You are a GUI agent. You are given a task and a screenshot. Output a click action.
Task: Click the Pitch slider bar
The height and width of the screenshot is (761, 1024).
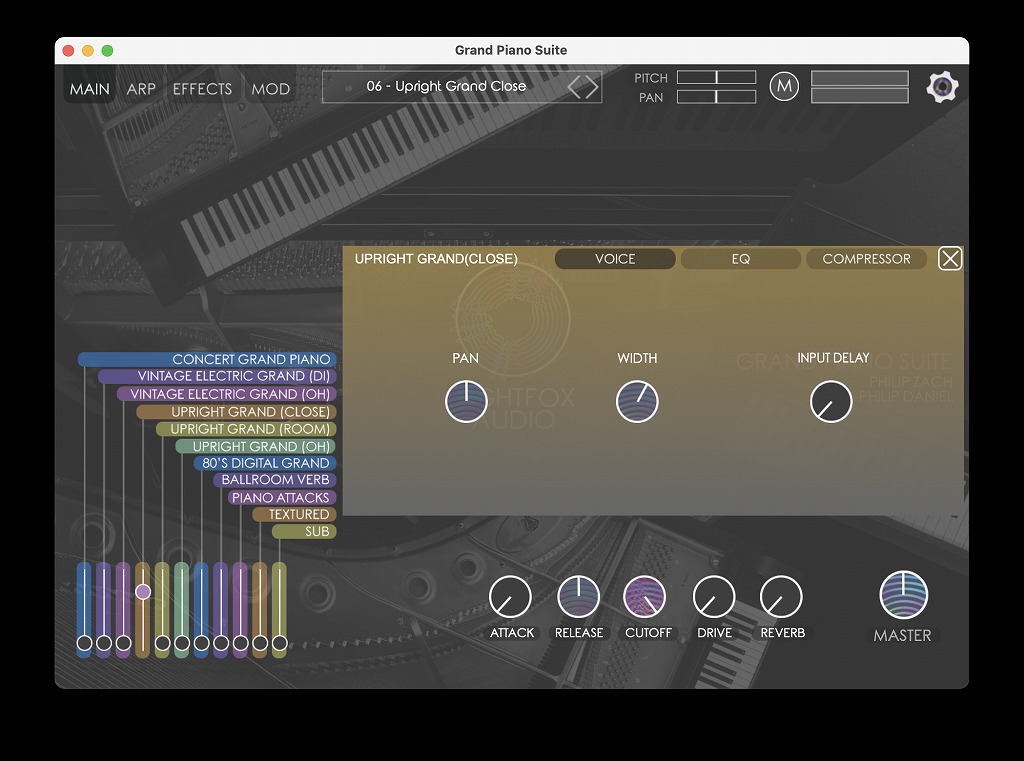(716, 77)
